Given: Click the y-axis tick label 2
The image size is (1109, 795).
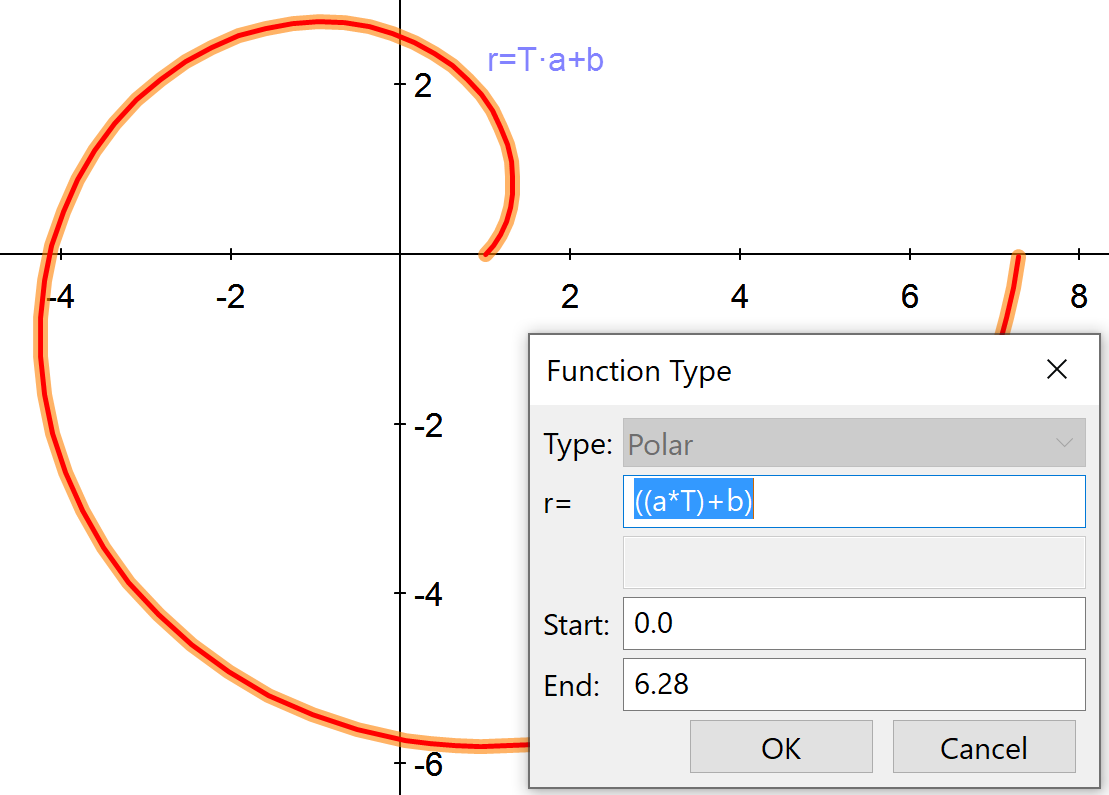Looking at the screenshot, I should [x=423, y=86].
